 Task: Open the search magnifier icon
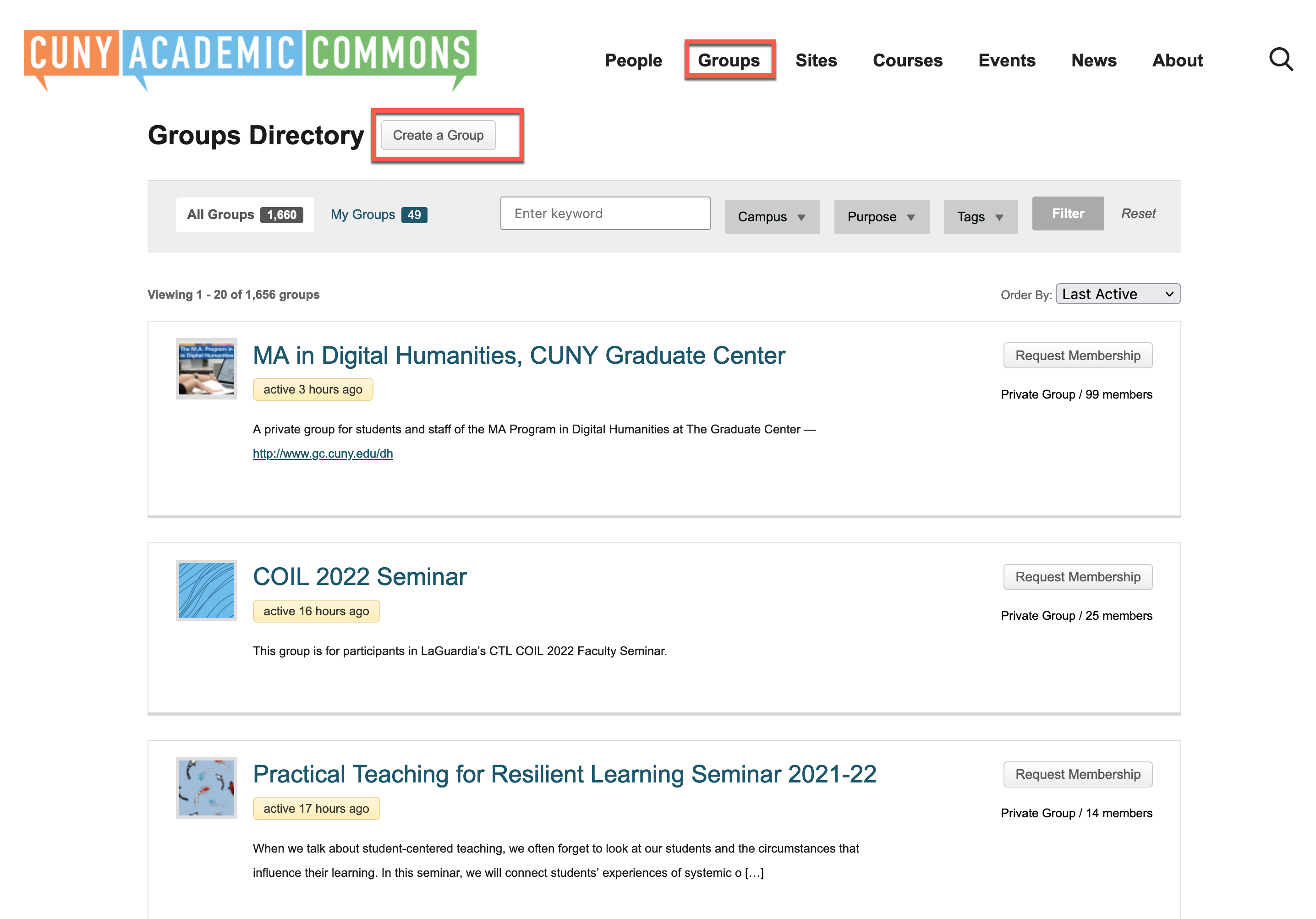[1280, 59]
